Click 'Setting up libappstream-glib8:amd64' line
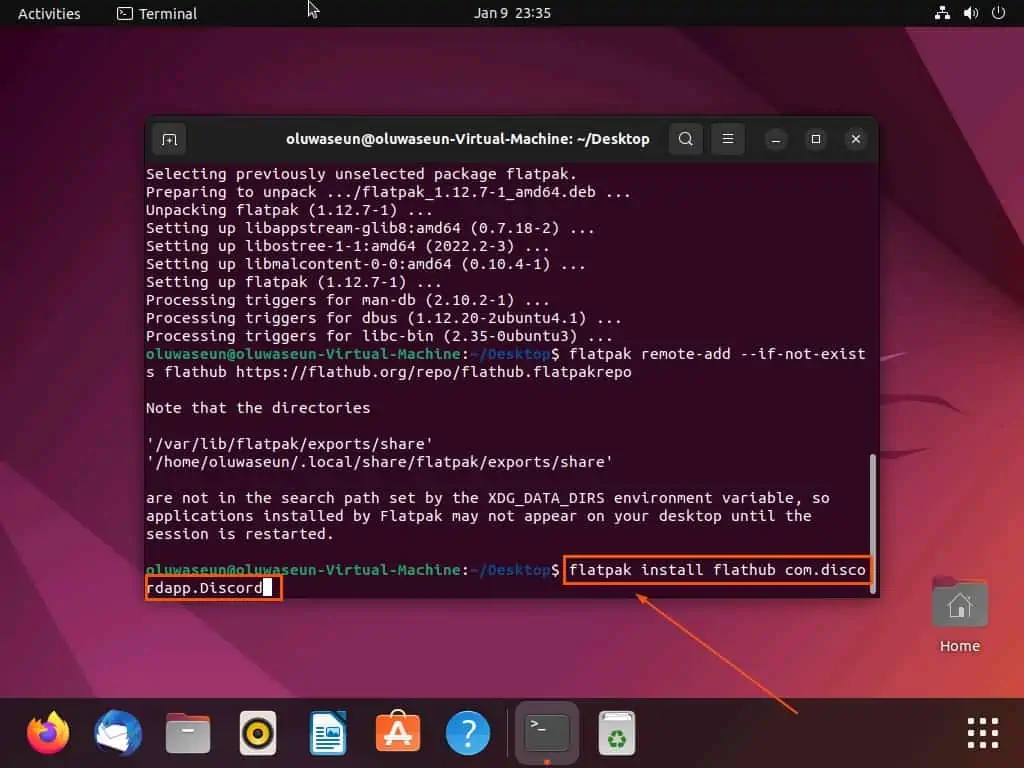1024x768 pixels. click(x=370, y=229)
